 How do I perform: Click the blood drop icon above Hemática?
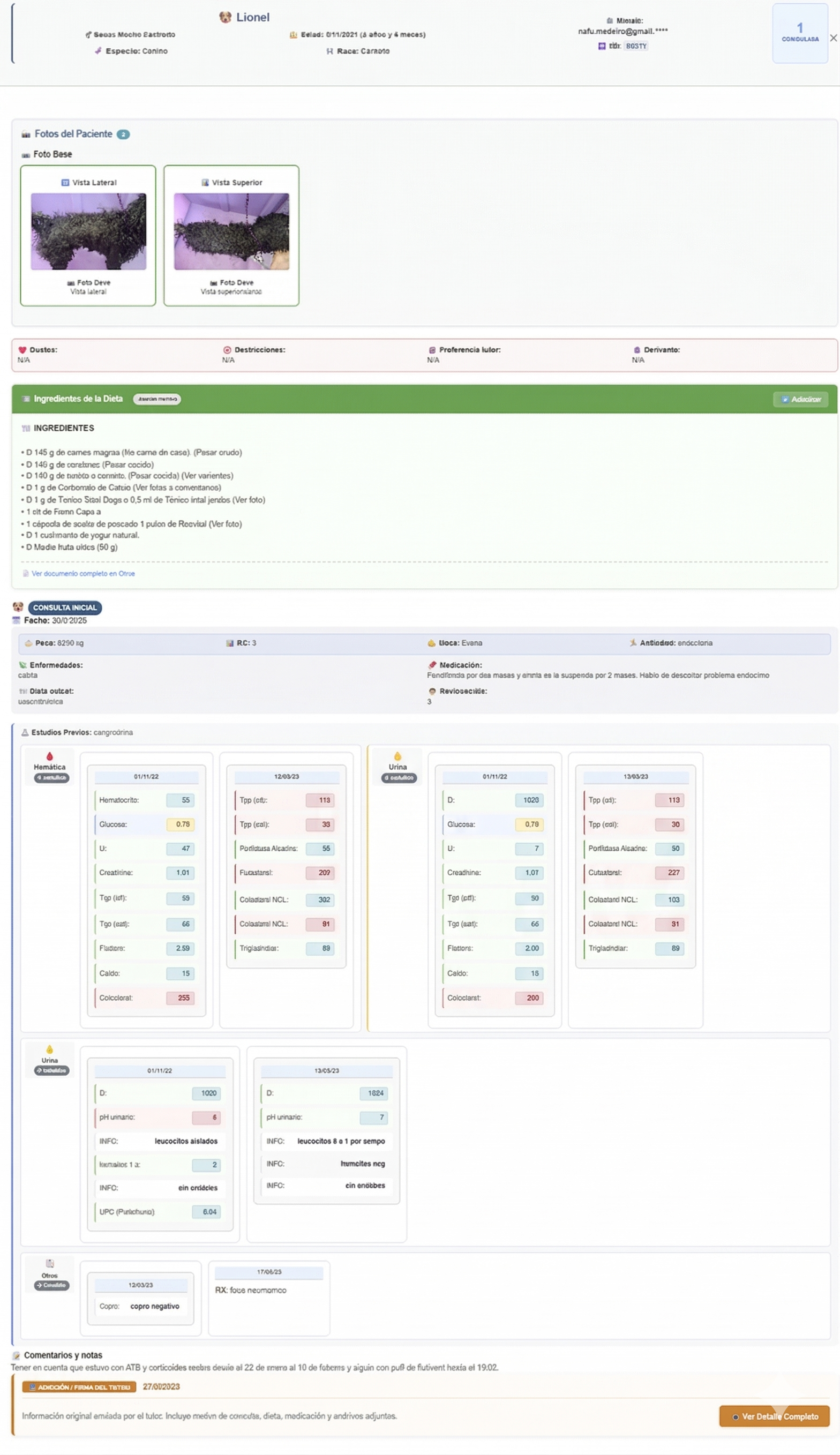50,756
